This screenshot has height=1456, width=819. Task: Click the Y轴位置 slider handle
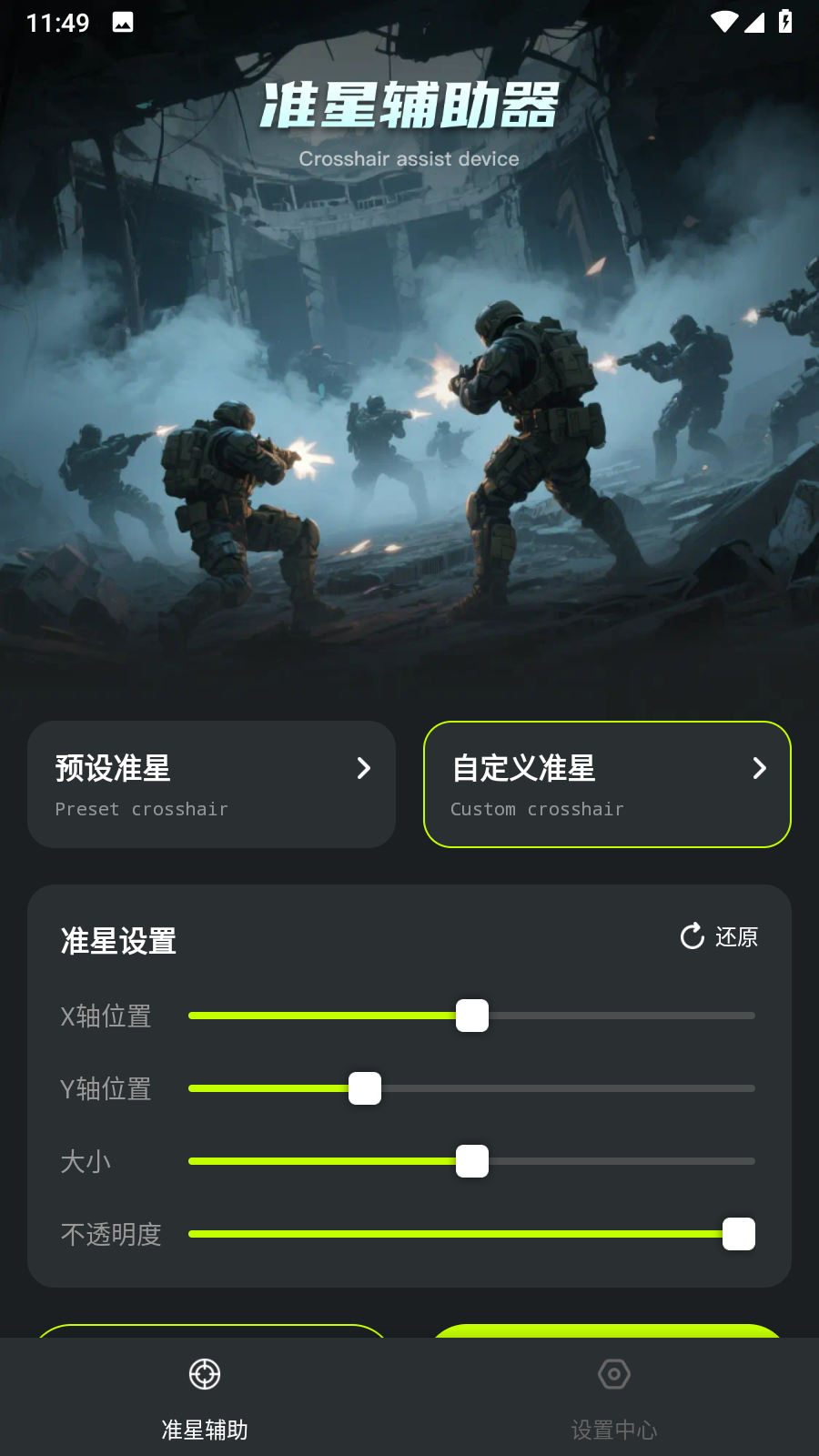click(365, 1088)
